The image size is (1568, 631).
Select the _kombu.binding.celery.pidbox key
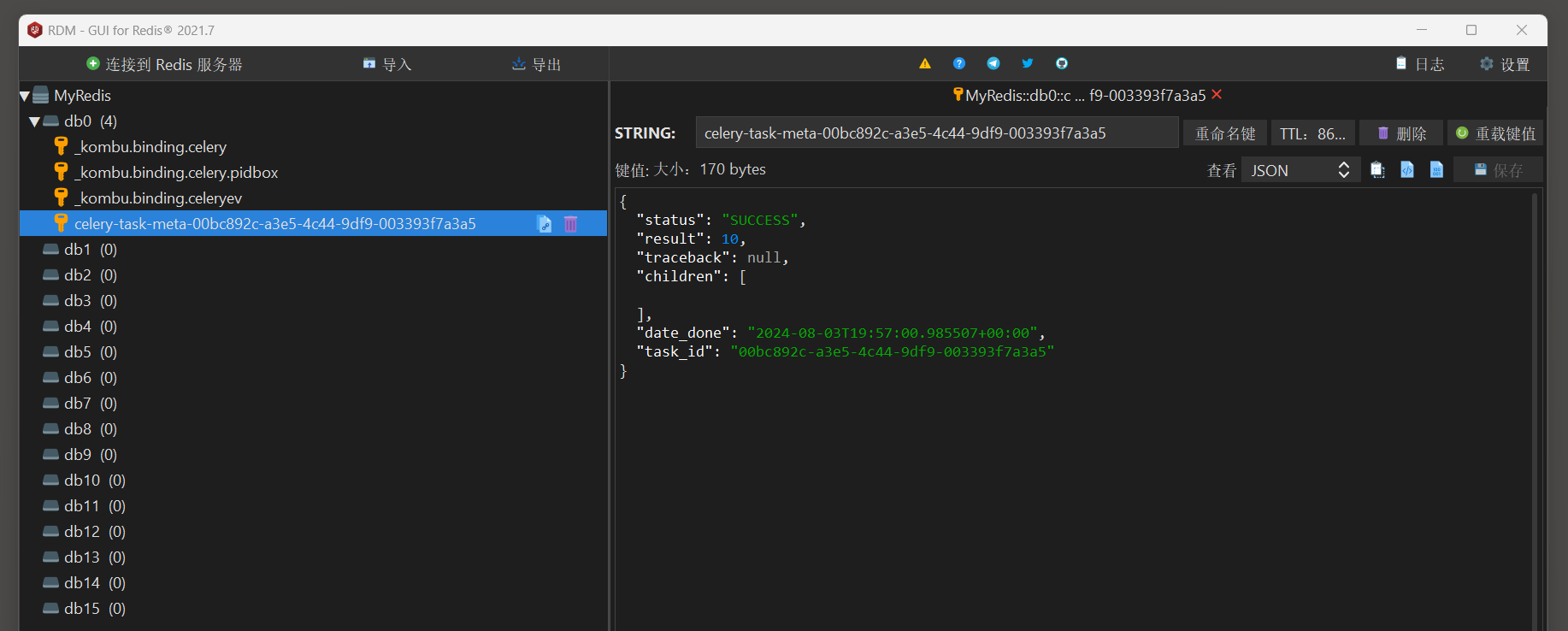(x=176, y=173)
